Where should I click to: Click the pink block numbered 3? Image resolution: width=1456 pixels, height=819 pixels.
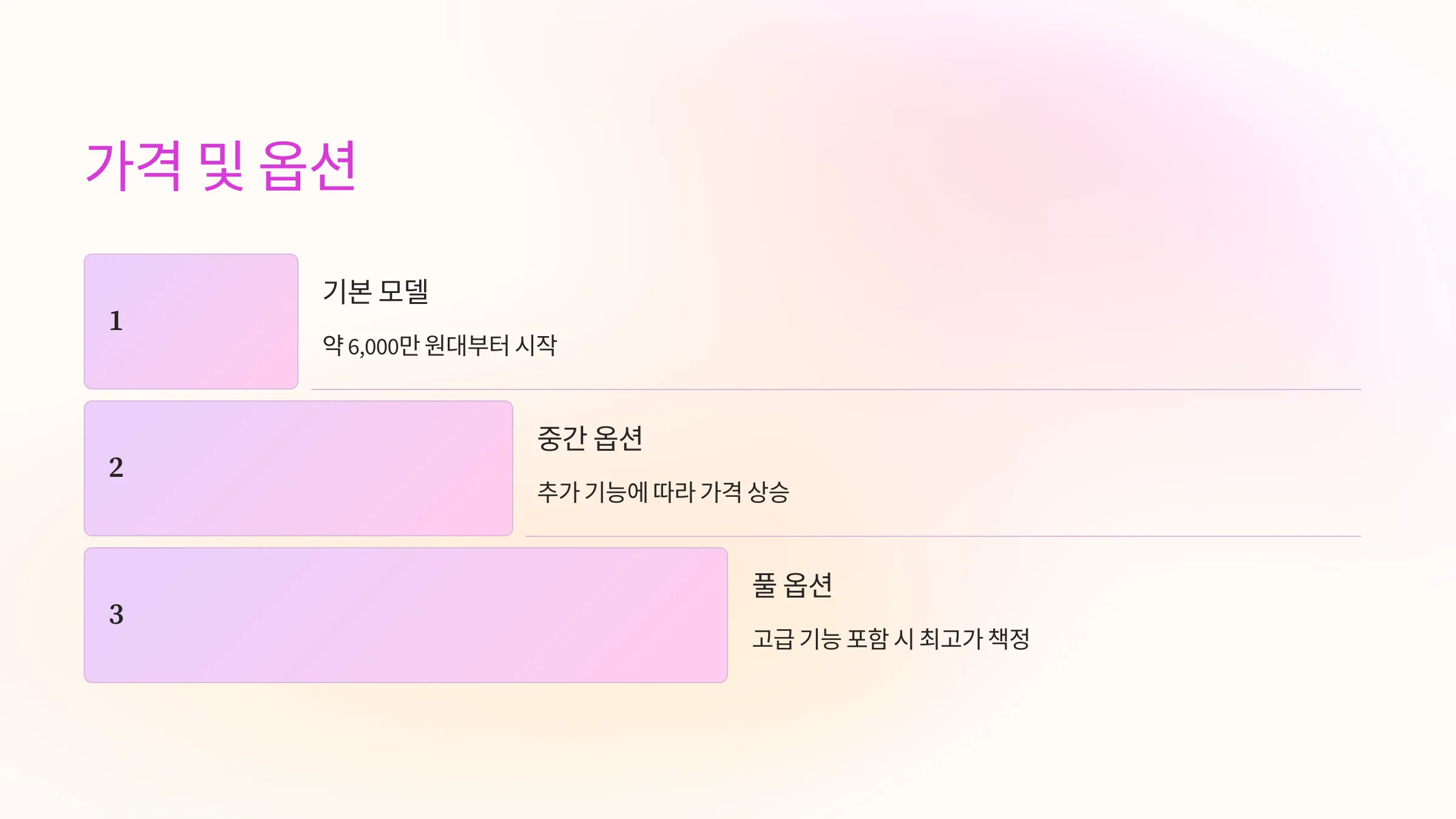click(x=406, y=615)
